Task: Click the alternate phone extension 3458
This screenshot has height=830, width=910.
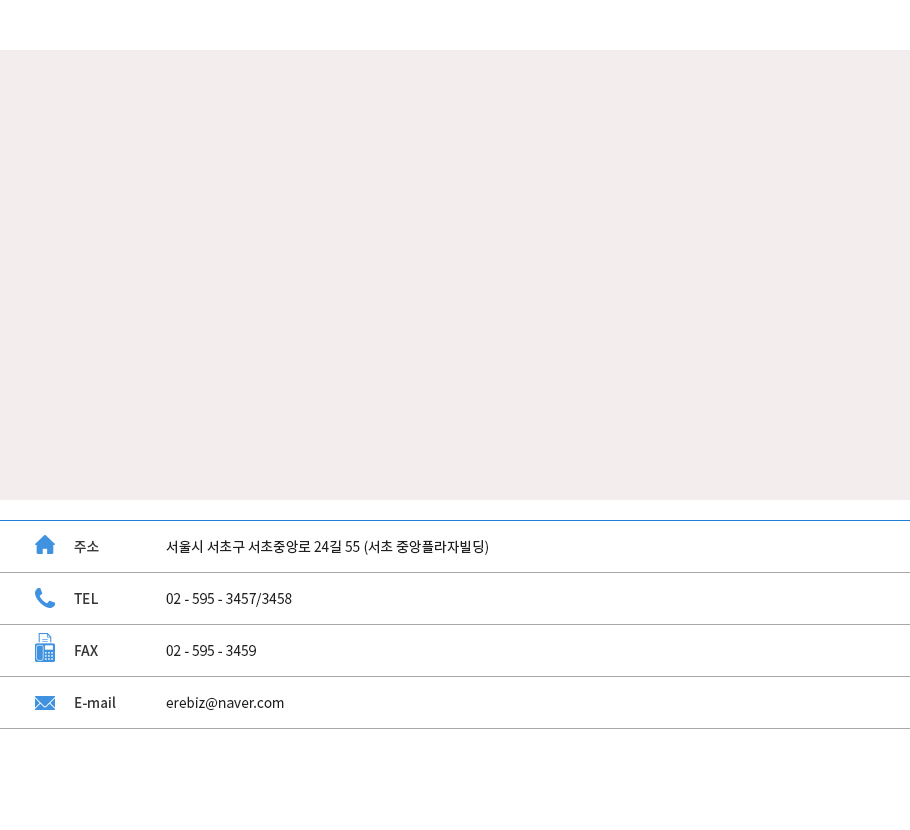Action: coord(277,599)
